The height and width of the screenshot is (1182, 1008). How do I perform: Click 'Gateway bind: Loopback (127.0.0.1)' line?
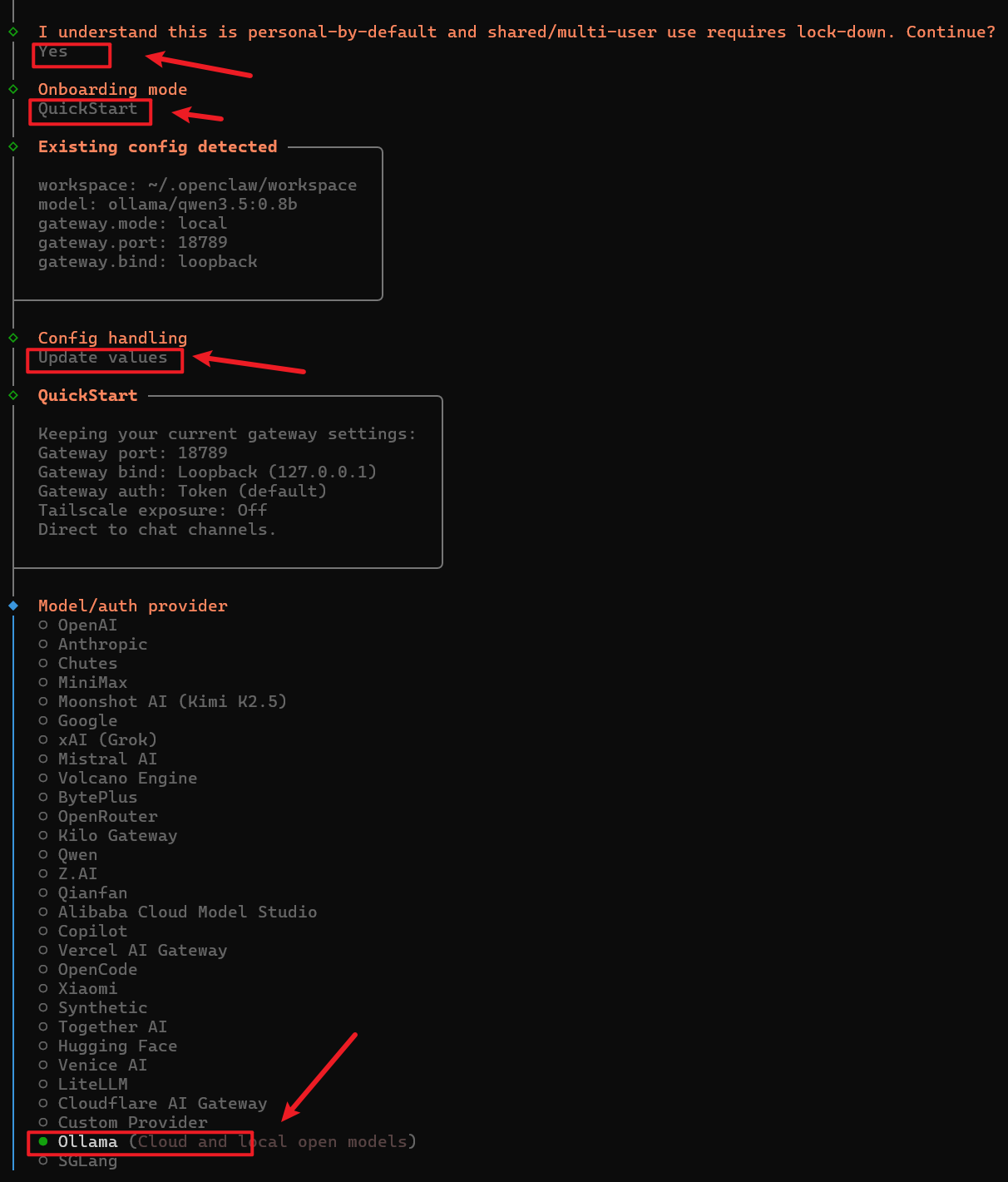pyautogui.click(x=208, y=472)
